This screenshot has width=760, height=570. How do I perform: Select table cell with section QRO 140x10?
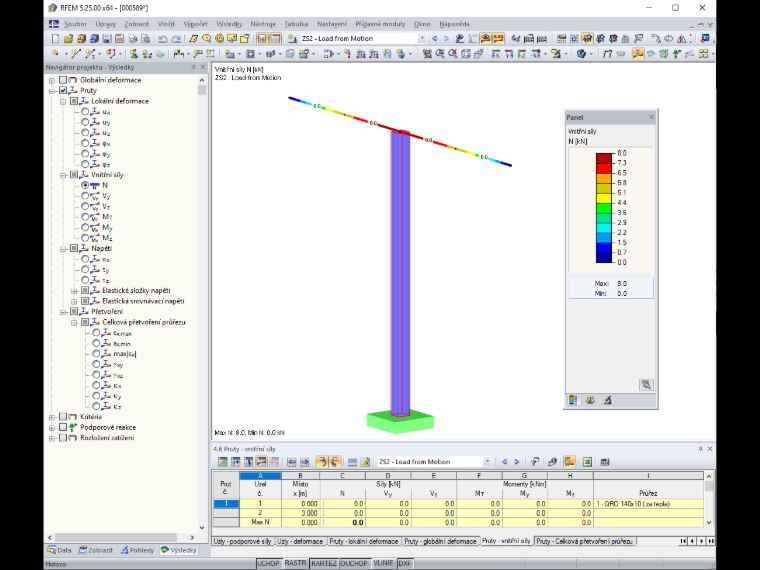coord(648,504)
